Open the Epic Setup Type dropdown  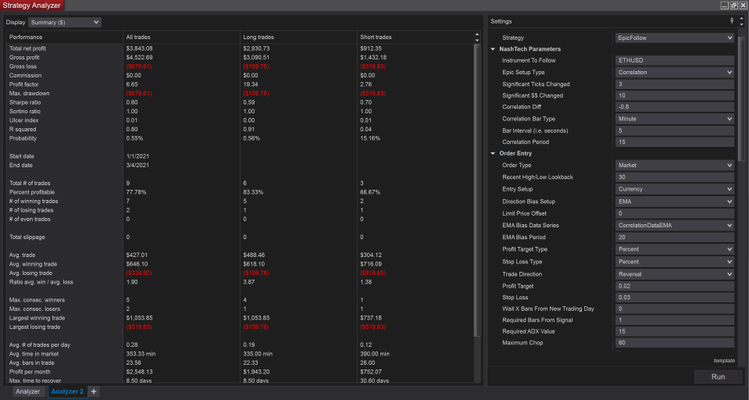tap(673, 72)
